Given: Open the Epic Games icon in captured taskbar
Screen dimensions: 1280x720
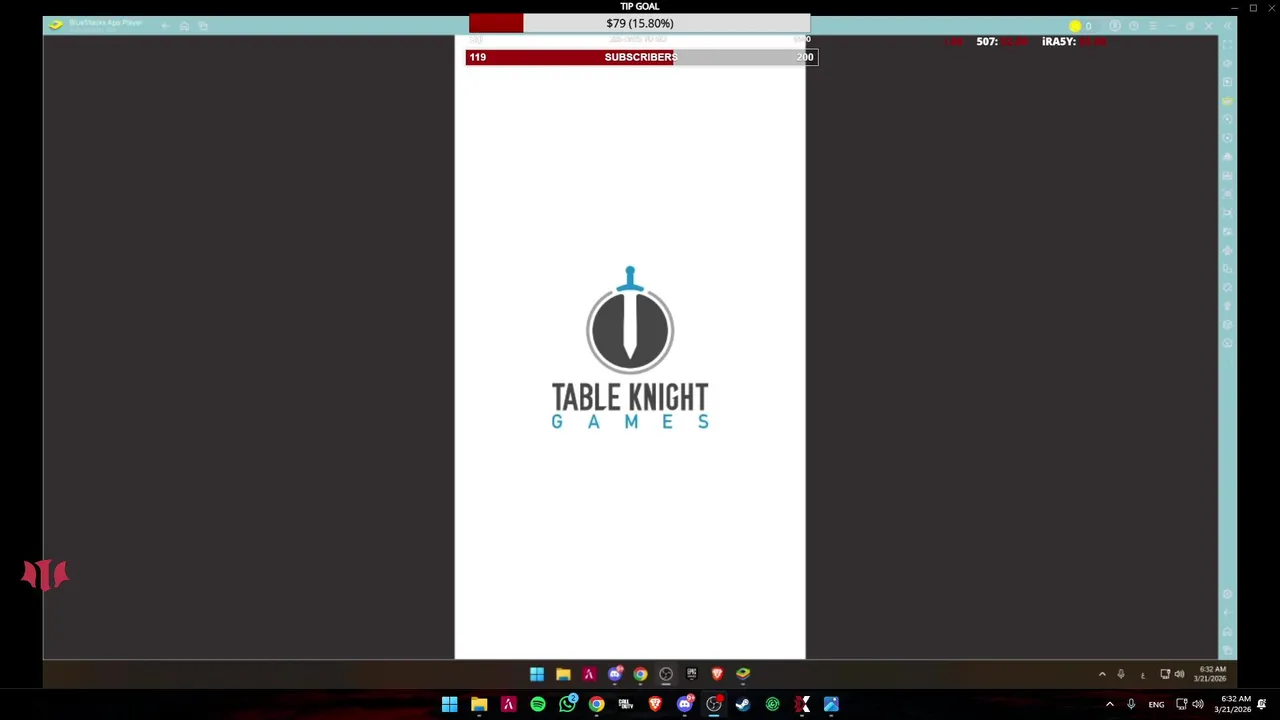Looking at the screenshot, I should 691,674.
